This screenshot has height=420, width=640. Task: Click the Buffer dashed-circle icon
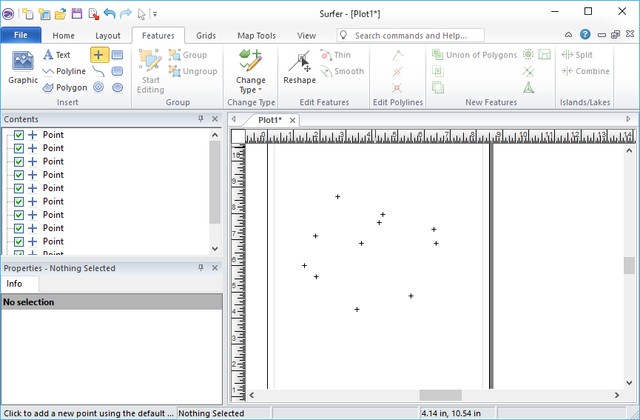point(528,54)
